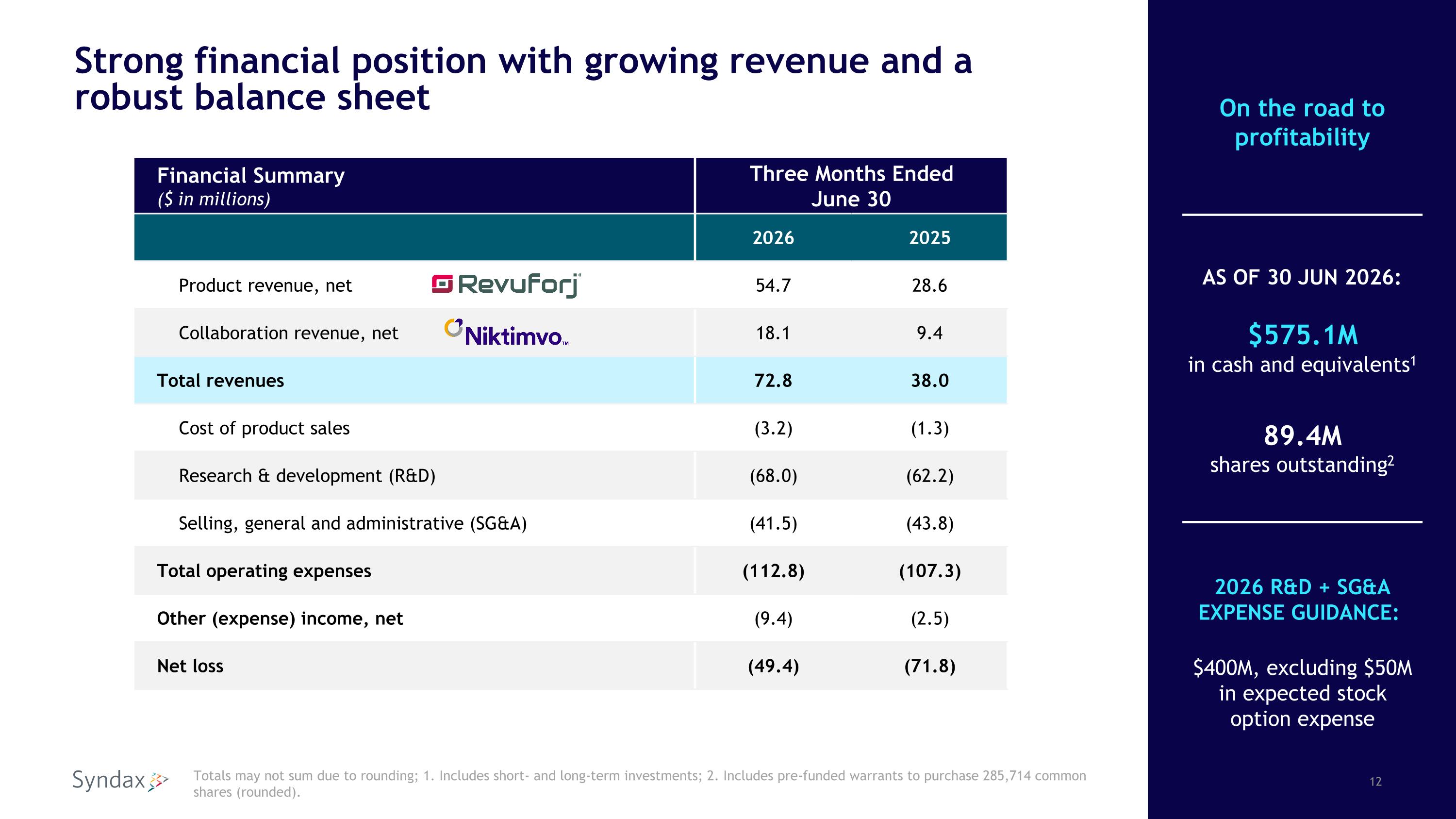
Task: Click 'On the road to profitability' sidebar heading
Action: click(x=1302, y=123)
